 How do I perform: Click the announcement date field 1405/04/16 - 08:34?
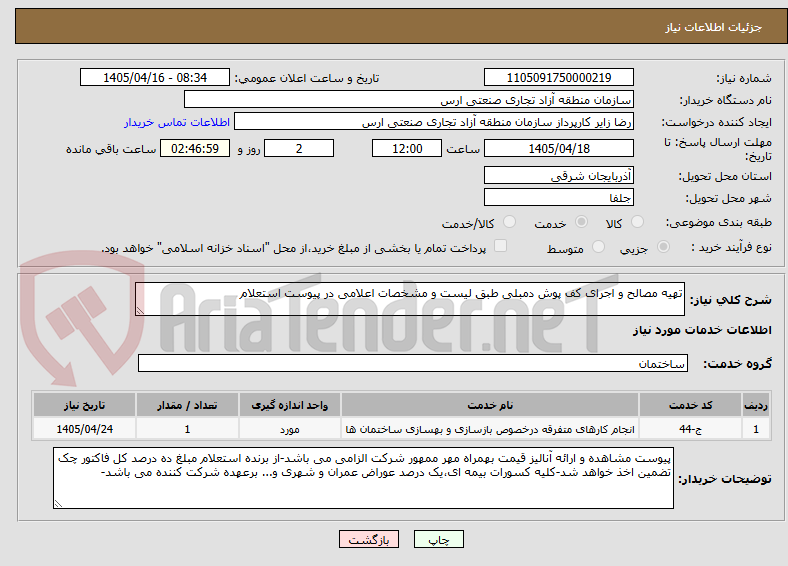(x=155, y=77)
